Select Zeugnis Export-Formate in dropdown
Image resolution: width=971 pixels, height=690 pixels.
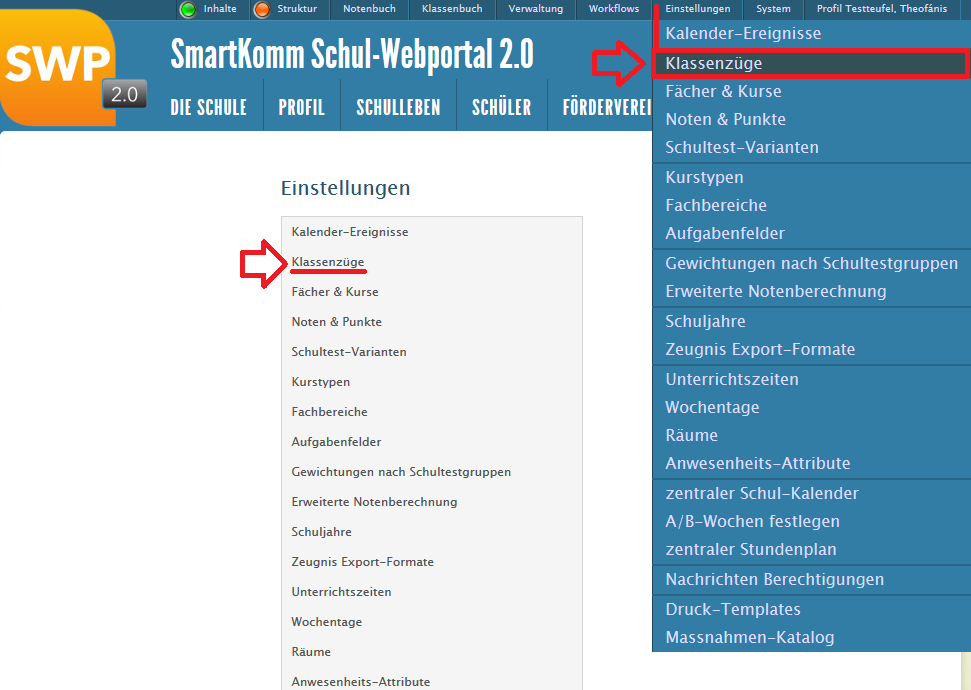[760, 349]
